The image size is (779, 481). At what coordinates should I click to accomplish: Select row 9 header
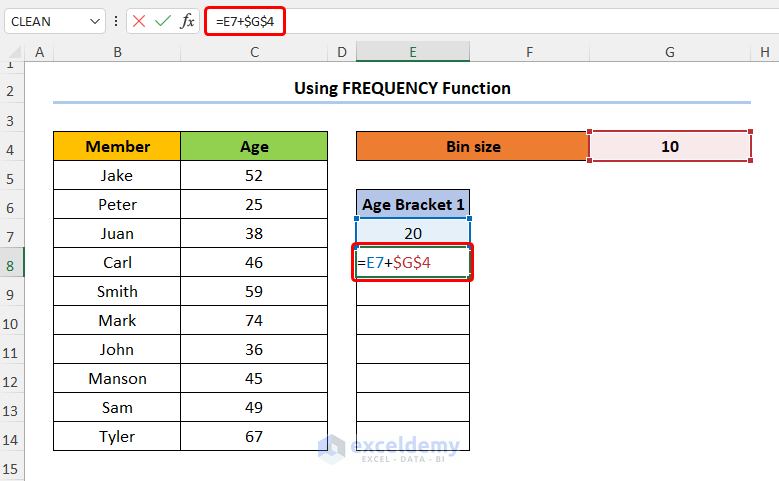point(12,292)
